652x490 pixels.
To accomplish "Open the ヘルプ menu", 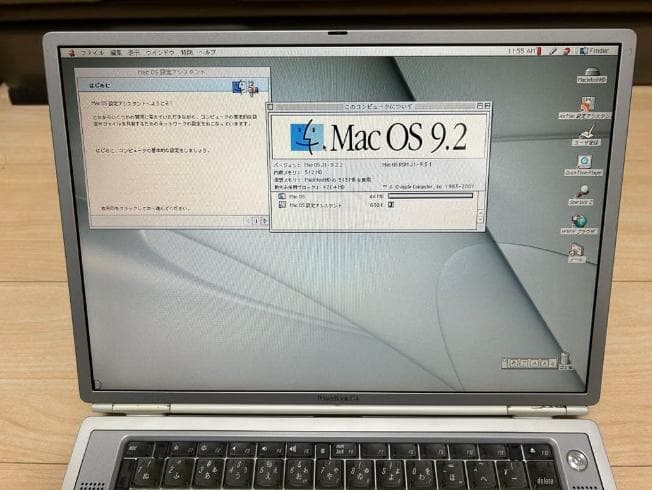I will click(207, 52).
